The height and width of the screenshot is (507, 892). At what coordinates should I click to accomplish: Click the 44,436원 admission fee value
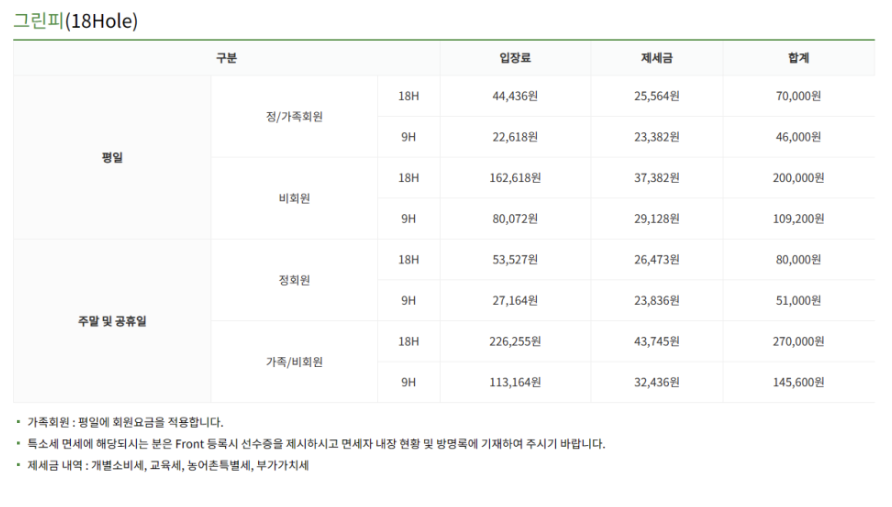tap(515, 96)
